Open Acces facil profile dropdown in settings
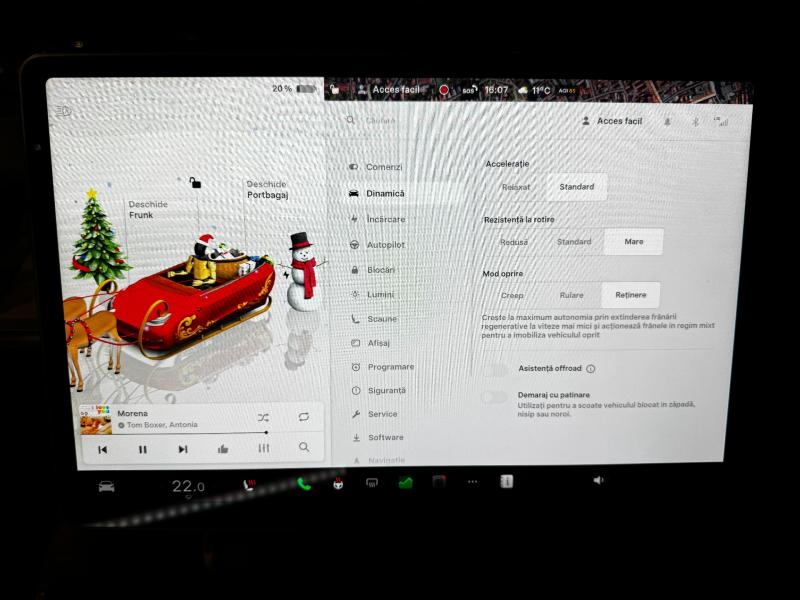The width and height of the screenshot is (800, 600). (x=612, y=121)
